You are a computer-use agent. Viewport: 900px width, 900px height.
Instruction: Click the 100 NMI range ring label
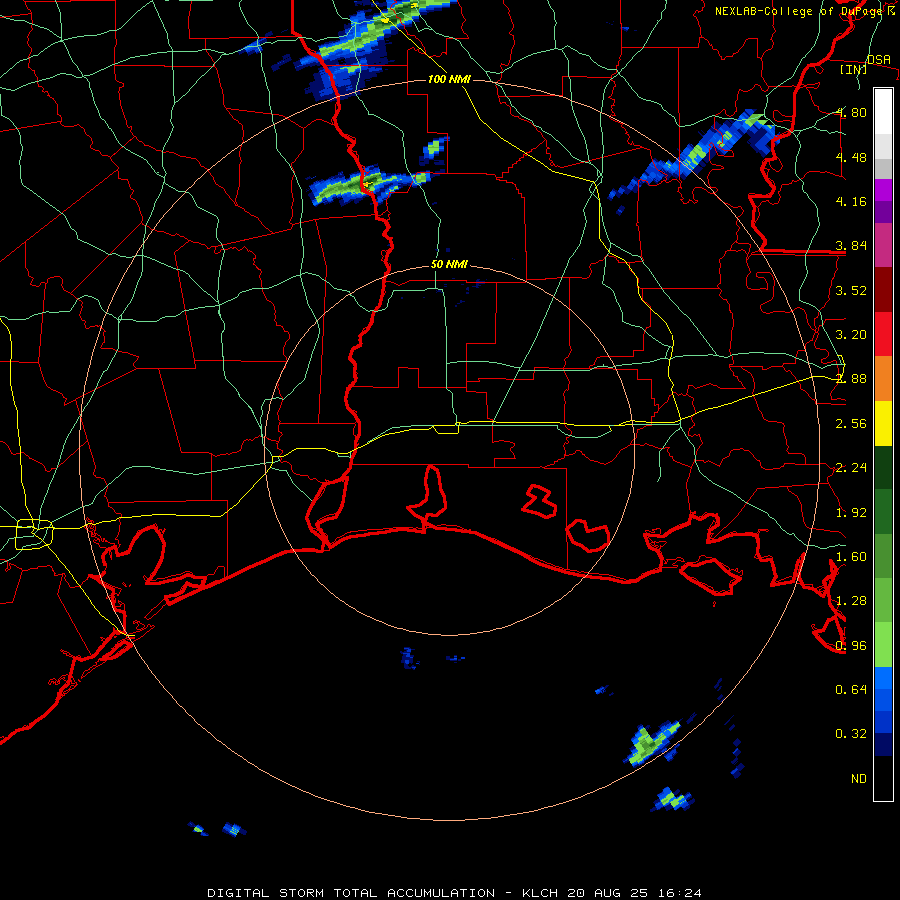pos(449,79)
